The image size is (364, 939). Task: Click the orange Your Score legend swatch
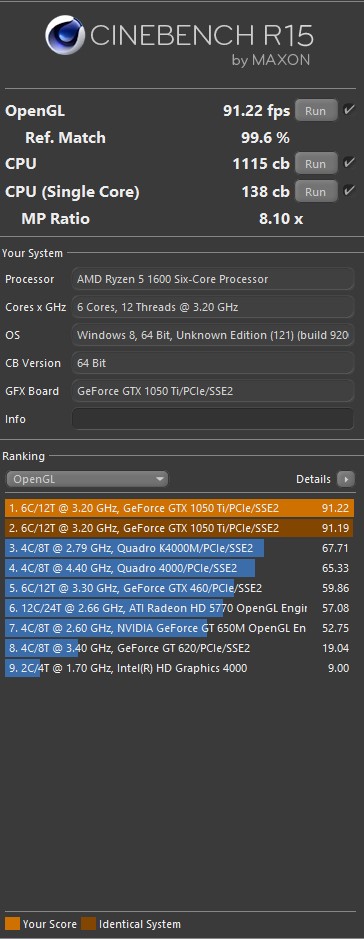[x=12, y=923]
